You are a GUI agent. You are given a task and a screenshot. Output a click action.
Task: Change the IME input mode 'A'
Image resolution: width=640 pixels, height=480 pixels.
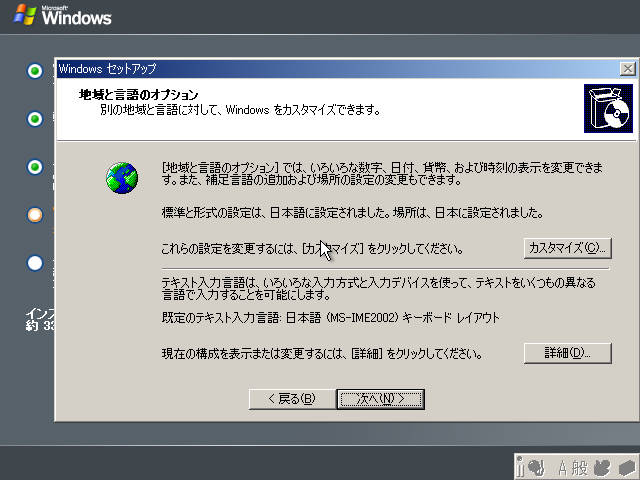[562, 468]
